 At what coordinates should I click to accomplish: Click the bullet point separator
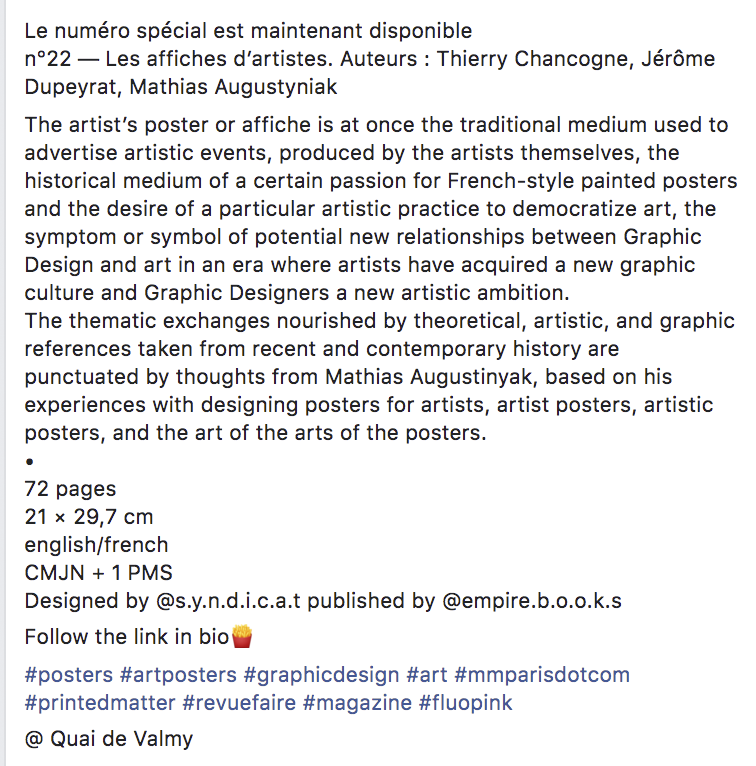(x=30, y=462)
